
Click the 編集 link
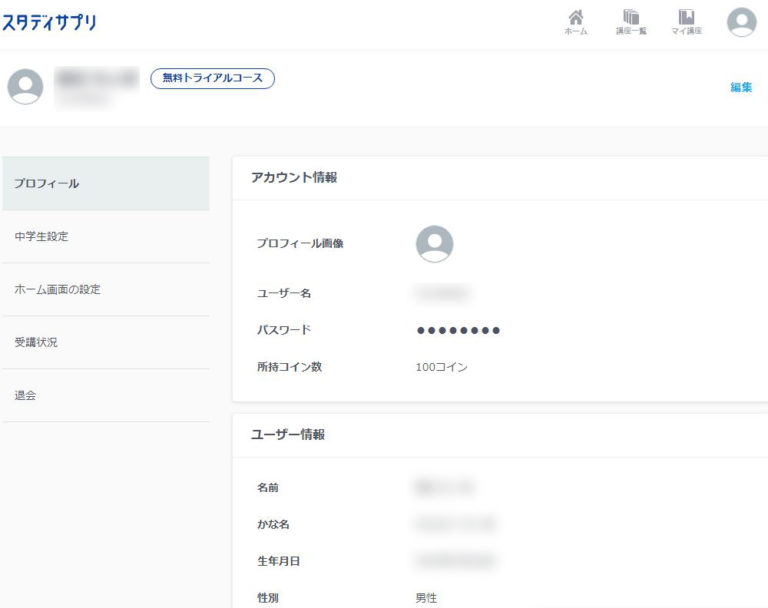pyautogui.click(x=741, y=87)
